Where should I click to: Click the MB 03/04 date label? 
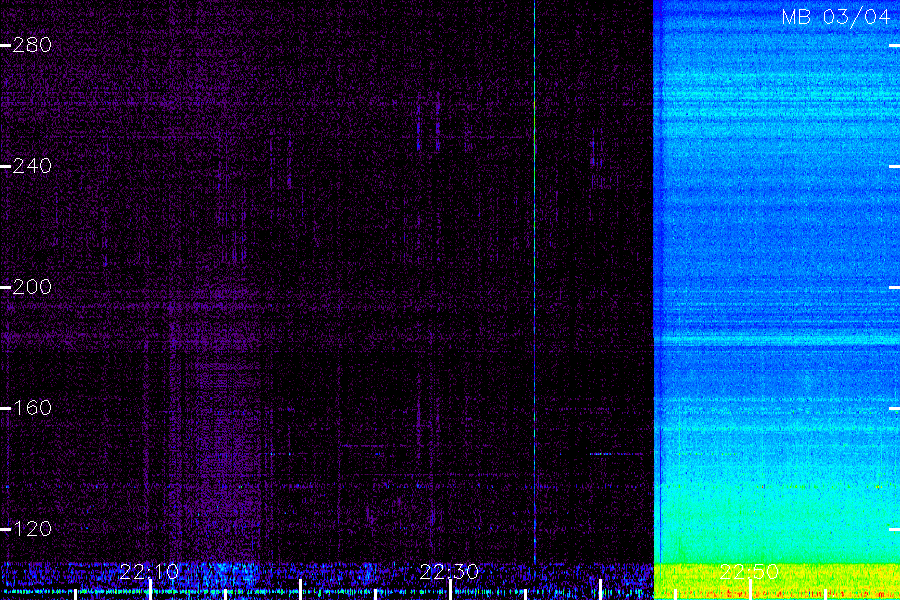pos(836,17)
